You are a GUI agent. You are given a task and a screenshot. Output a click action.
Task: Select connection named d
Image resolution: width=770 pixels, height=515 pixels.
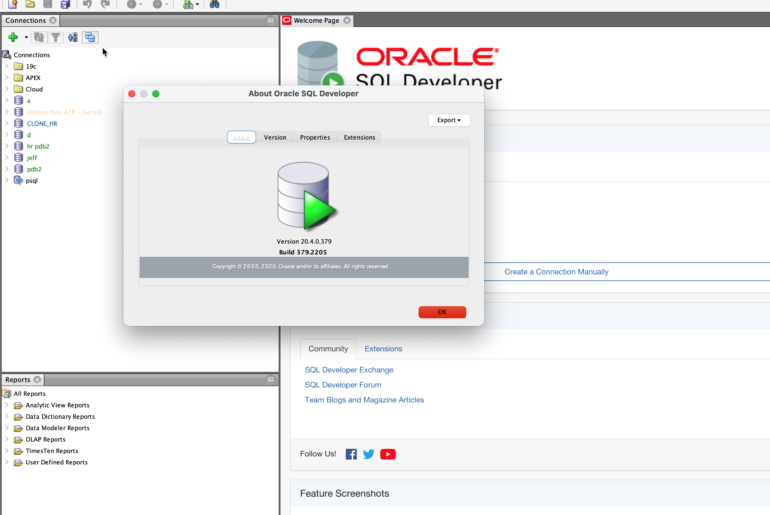click(x=28, y=135)
